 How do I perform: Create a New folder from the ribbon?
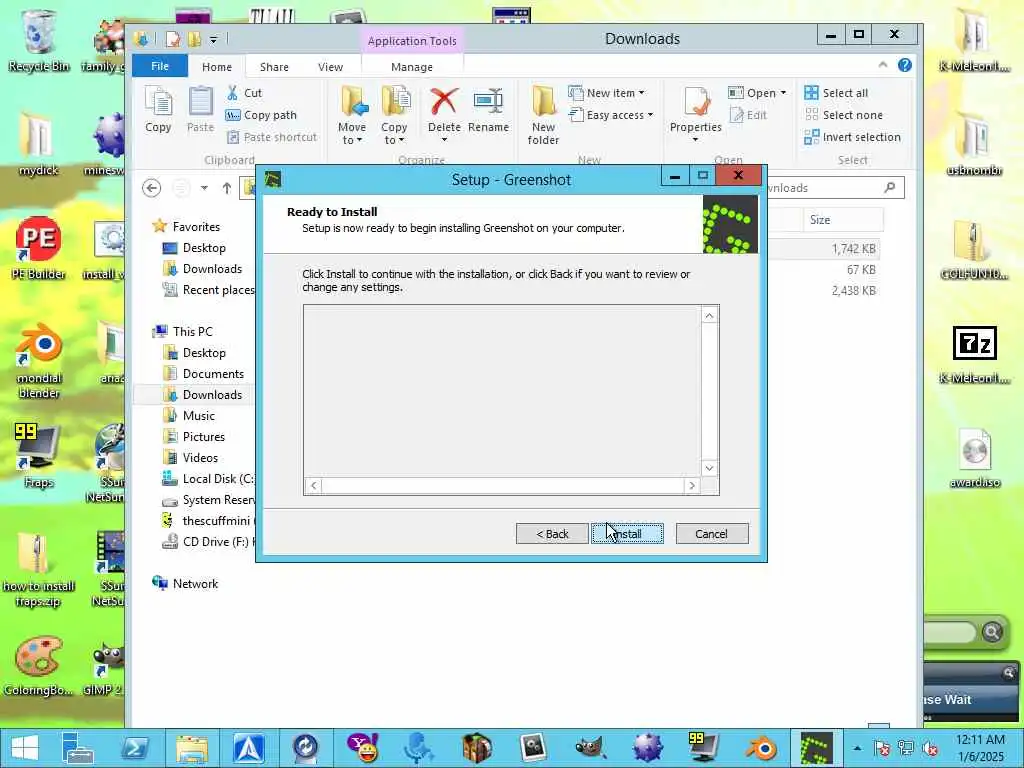click(x=543, y=116)
